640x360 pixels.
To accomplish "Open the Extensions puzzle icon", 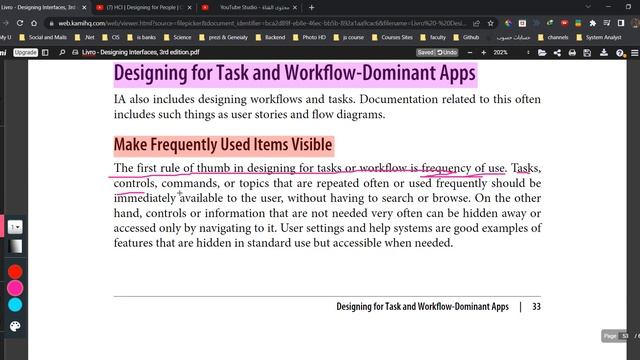I will click(593, 23).
